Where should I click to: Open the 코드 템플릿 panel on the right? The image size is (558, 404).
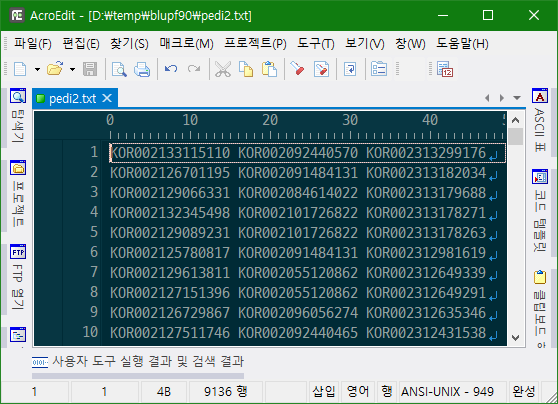coord(540,211)
